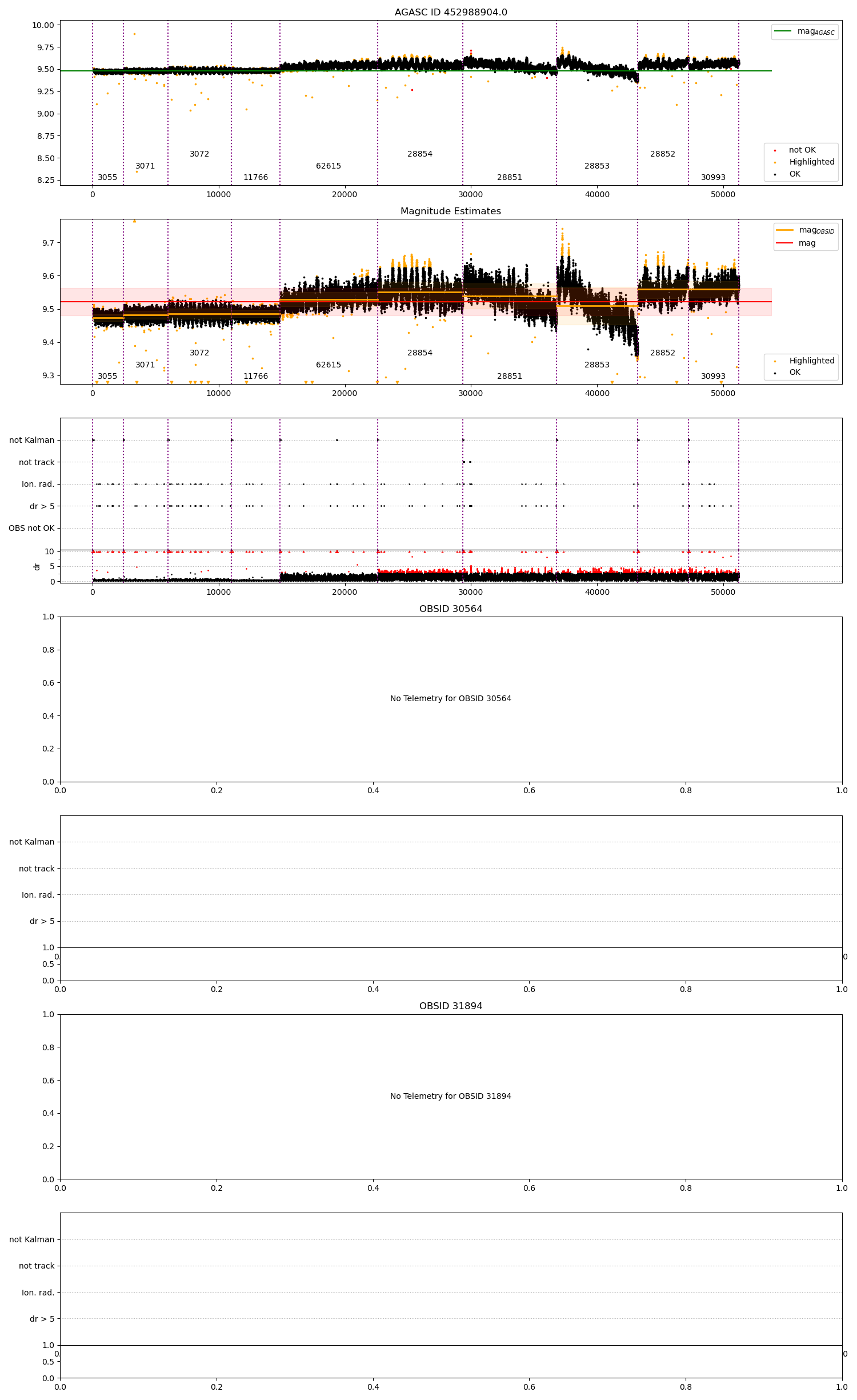Image resolution: width=857 pixels, height=1400 pixels.
Task: Click OBSID label 3071 in the AGASC ID plot
Action: 145,166
